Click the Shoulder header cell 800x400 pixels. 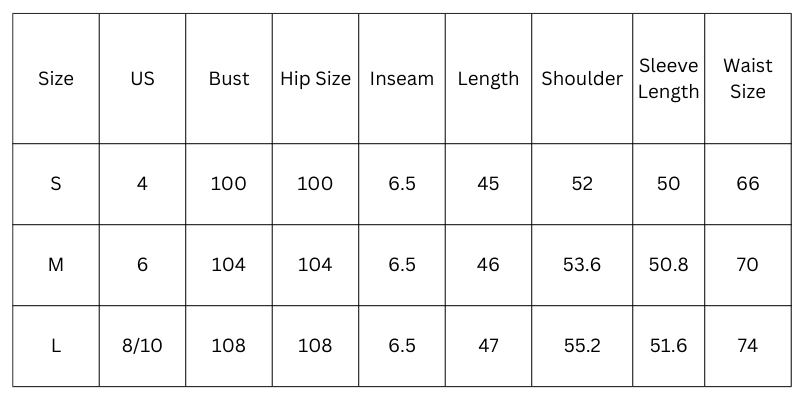coord(582,79)
